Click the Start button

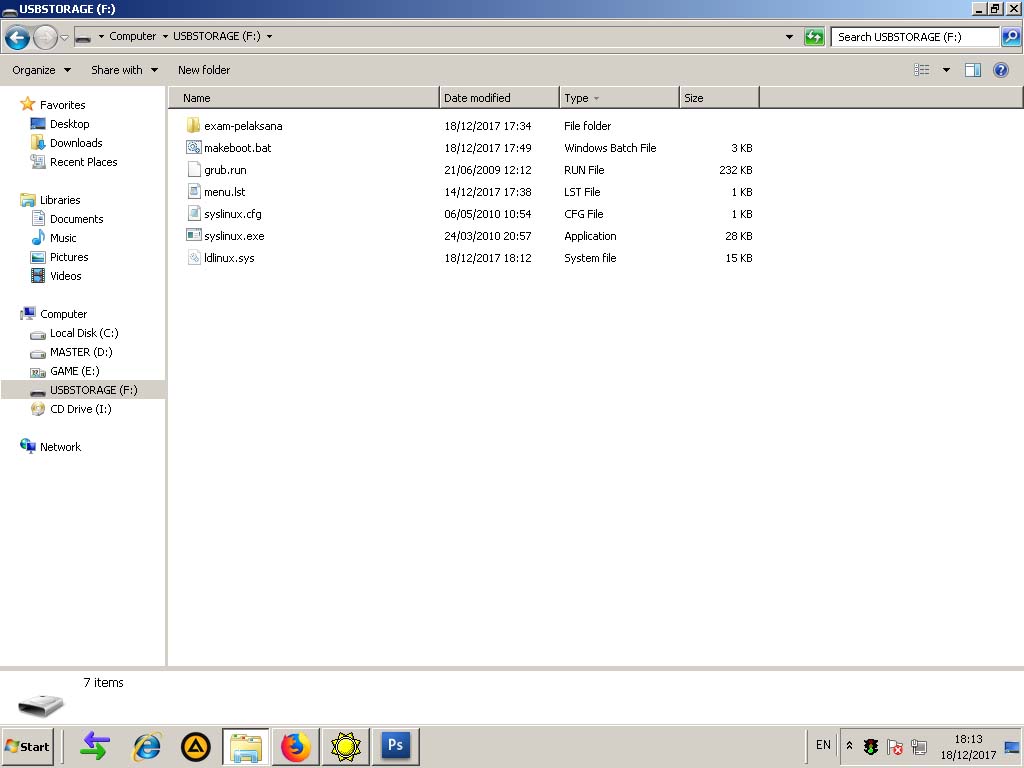(27, 746)
